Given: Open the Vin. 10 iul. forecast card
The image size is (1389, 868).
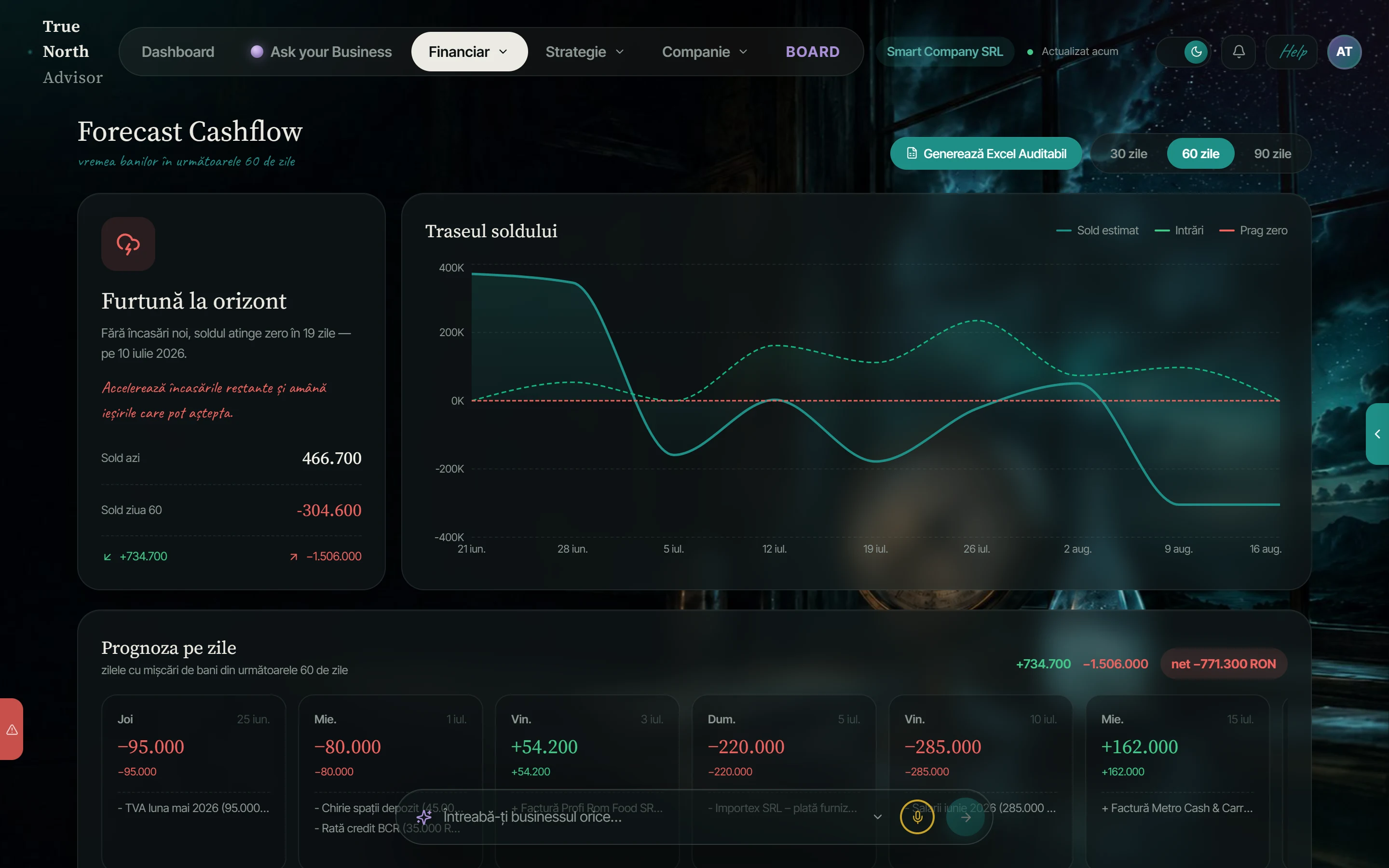Looking at the screenshot, I should tap(980, 781).
